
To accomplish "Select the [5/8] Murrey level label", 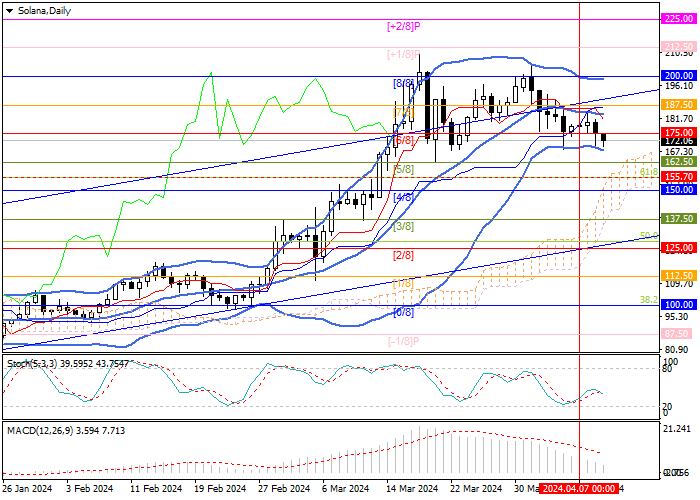I will coord(403,170).
